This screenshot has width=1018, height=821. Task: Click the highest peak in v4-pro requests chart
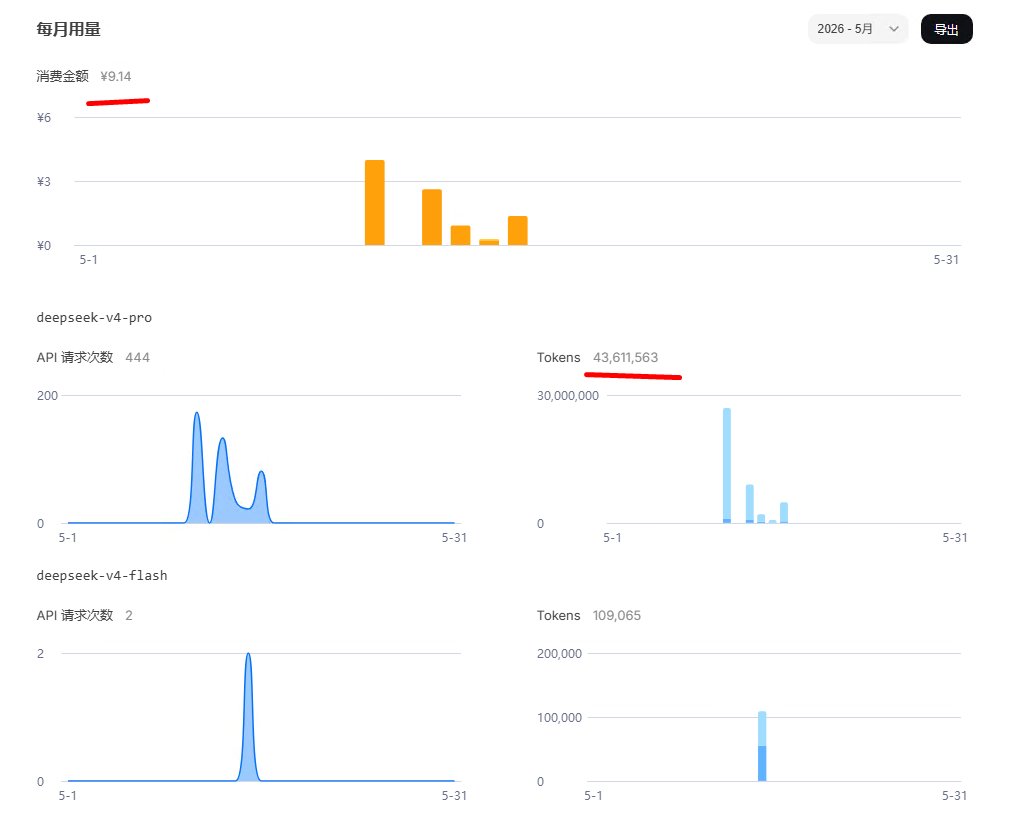(x=197, y=467)
